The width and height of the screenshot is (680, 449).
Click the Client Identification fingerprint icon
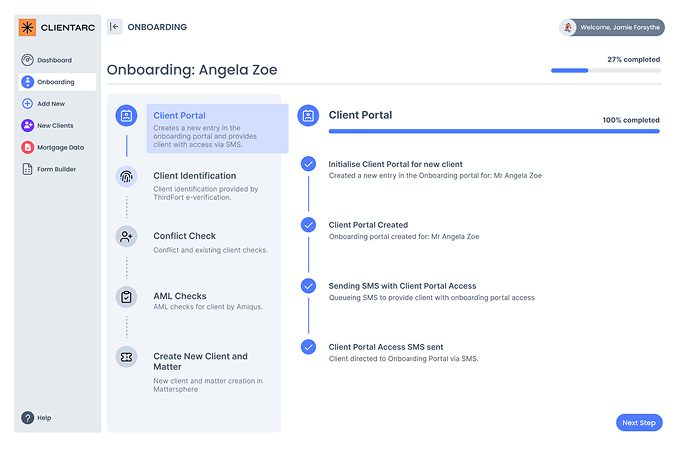(126, 177)
